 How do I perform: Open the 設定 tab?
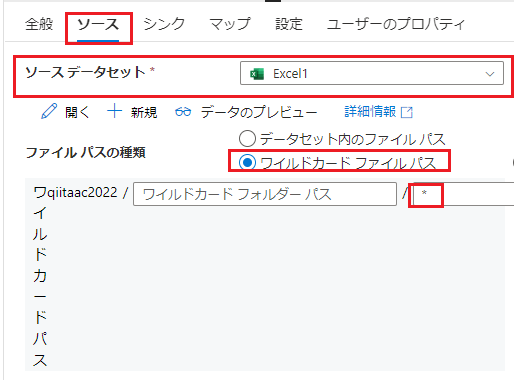pos(289,24)
